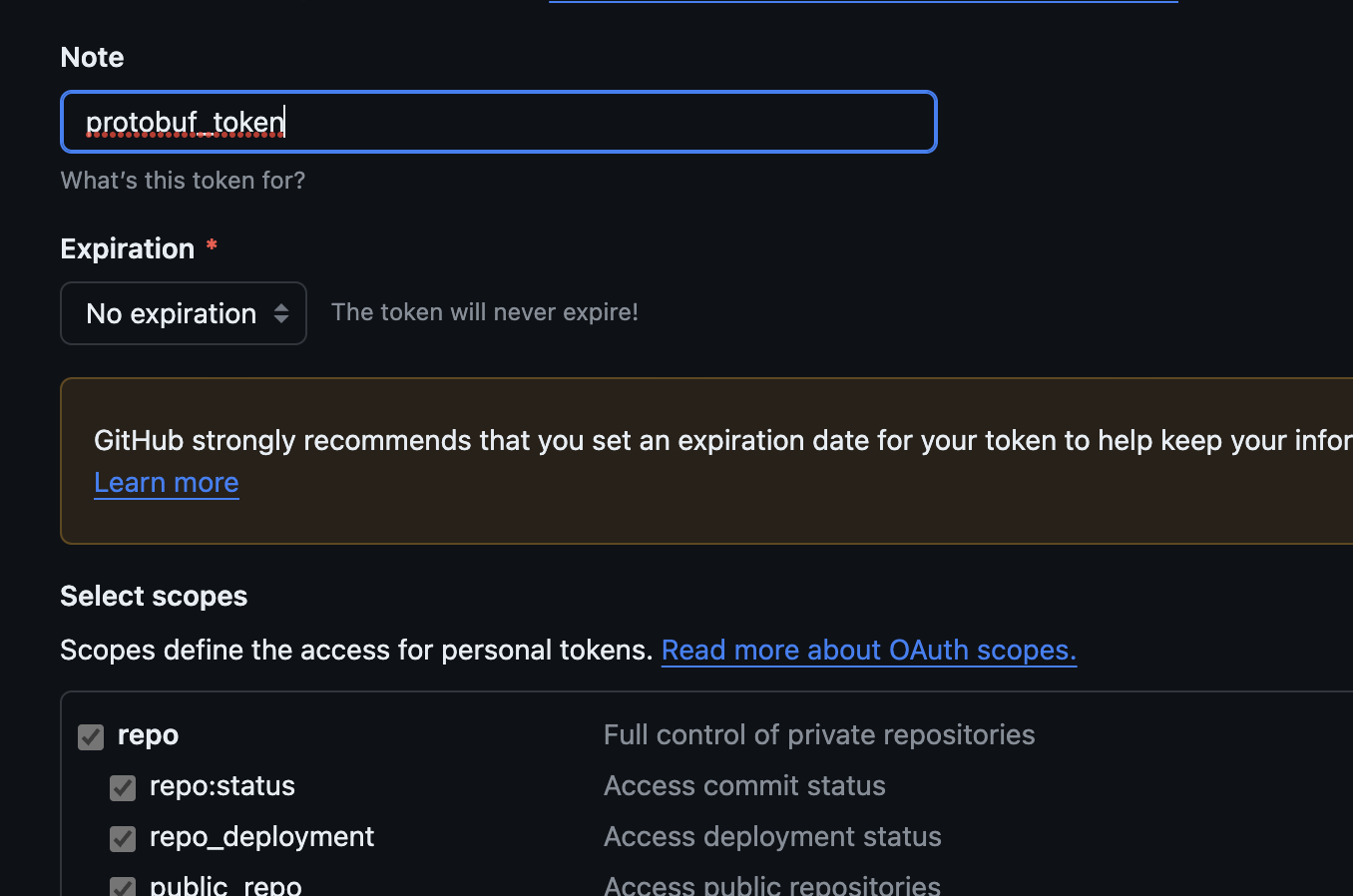Image resolution: width=1353 pixels, height=896 pixels.
Task: Click the Expiration label
Action: (x=128, y=248)
